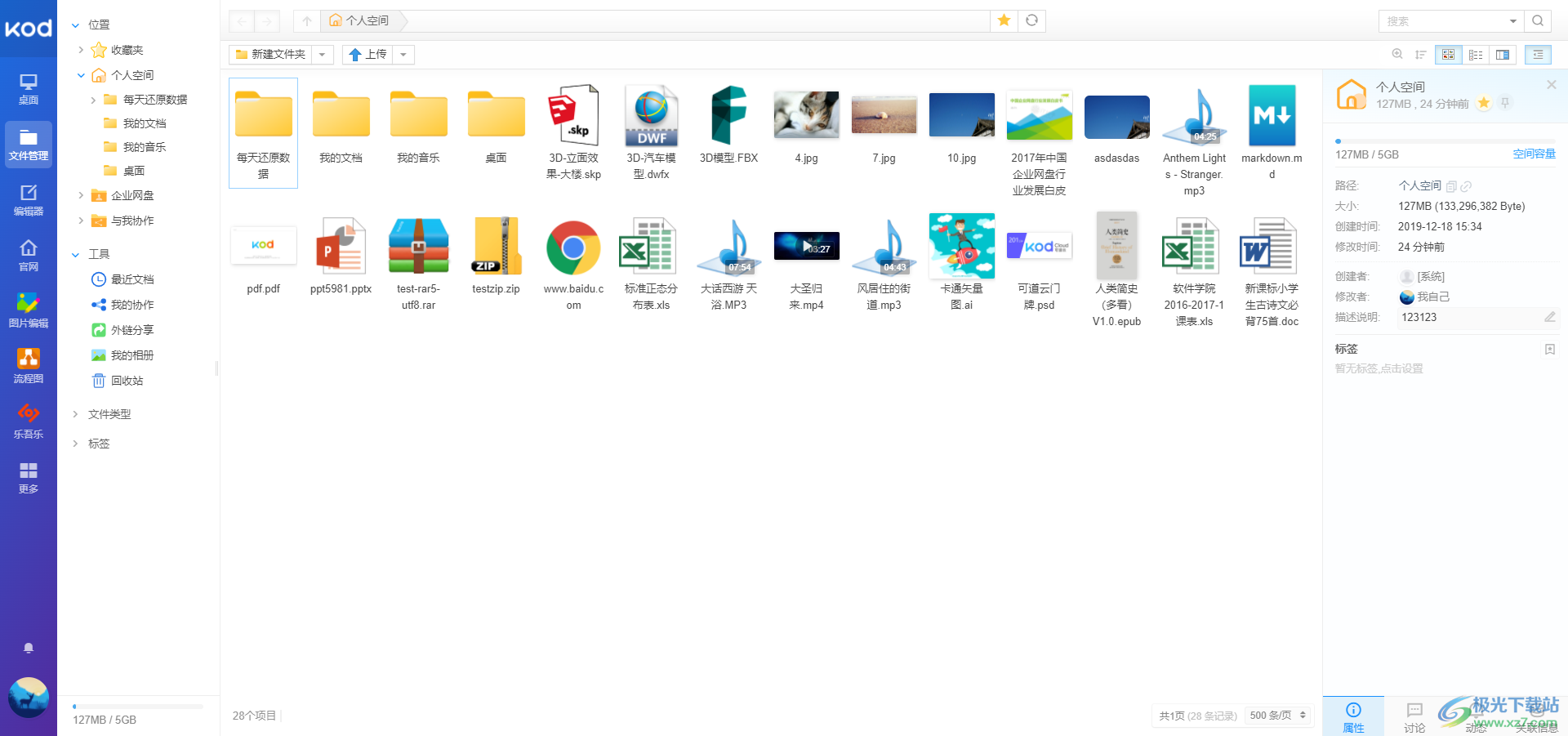The image size is (1568, 736).
Task: Click the 空间容量 link
Action: coord(1534,154)
